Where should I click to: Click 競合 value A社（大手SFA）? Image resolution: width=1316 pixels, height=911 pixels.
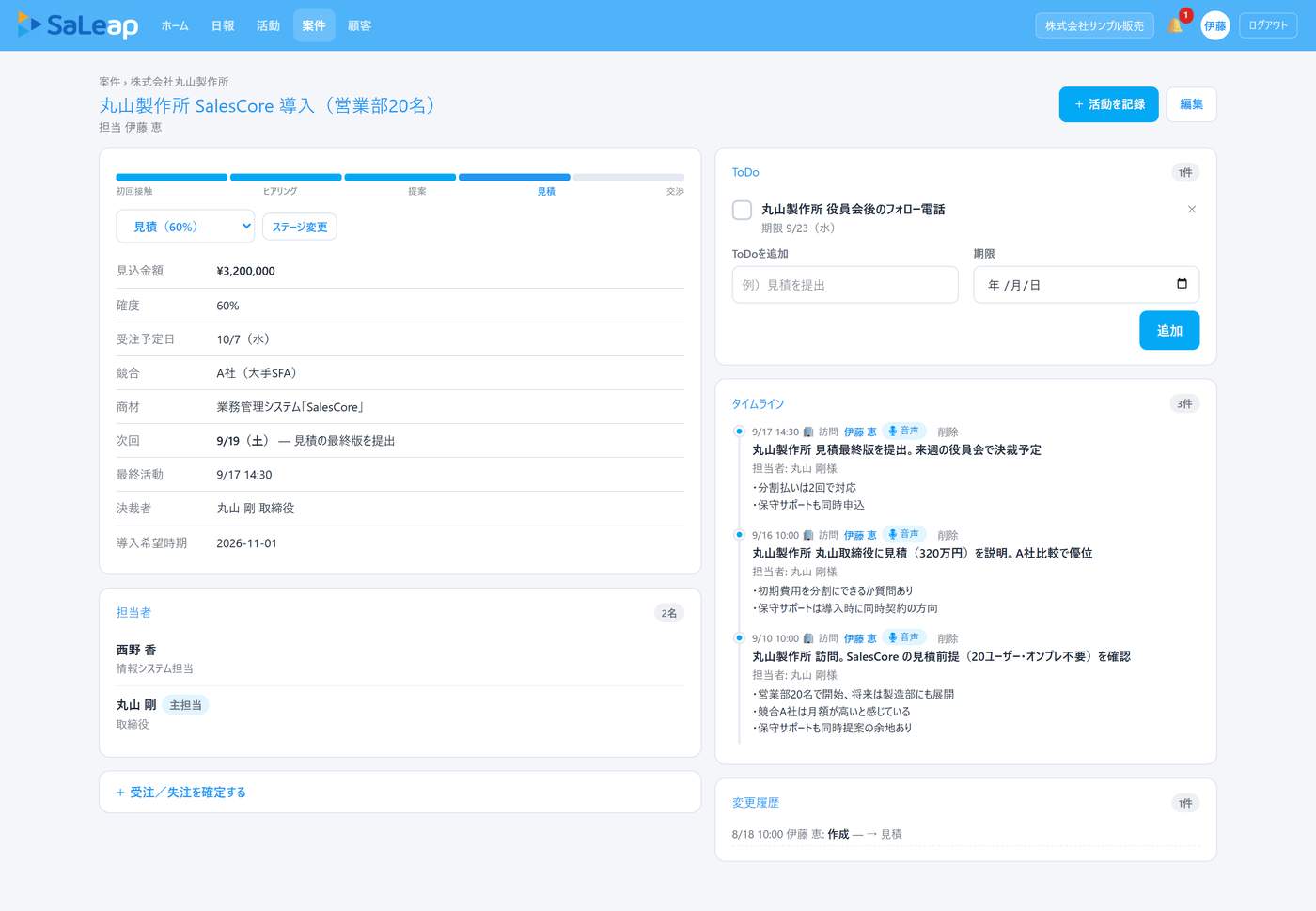tap(258, 373)
